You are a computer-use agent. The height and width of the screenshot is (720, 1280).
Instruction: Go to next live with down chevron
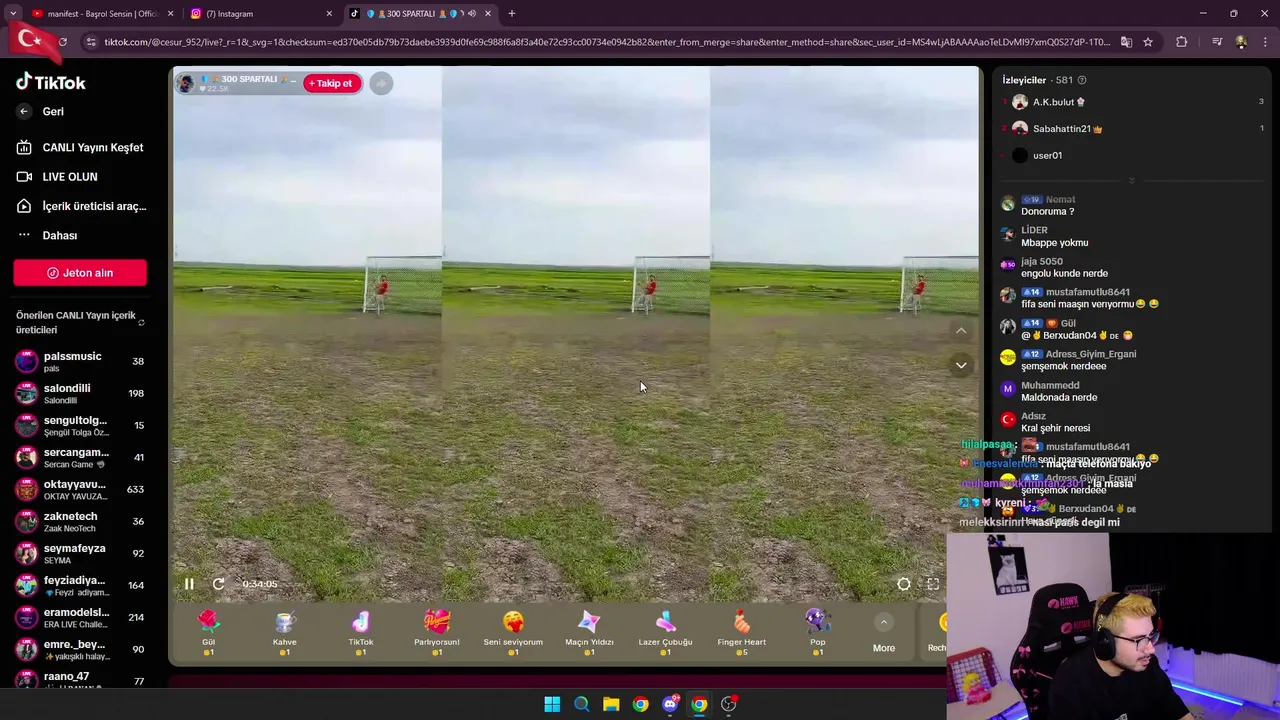pyautogui.click(x=961, y=365)
